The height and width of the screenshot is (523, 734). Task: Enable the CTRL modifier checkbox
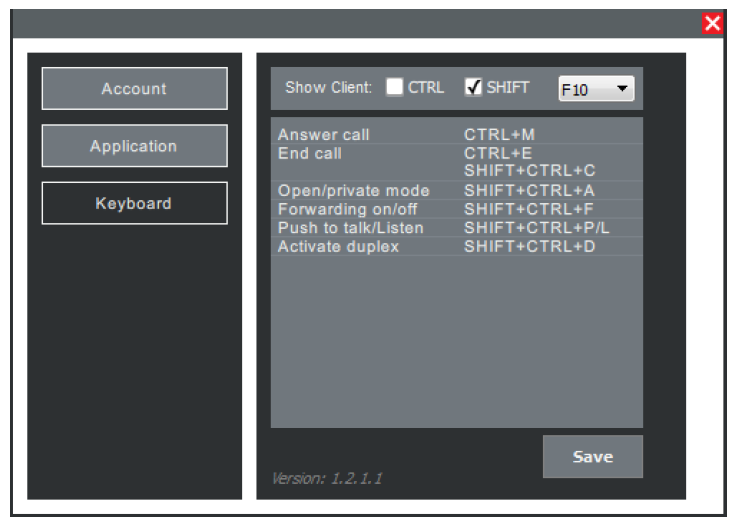click(395, 87)
